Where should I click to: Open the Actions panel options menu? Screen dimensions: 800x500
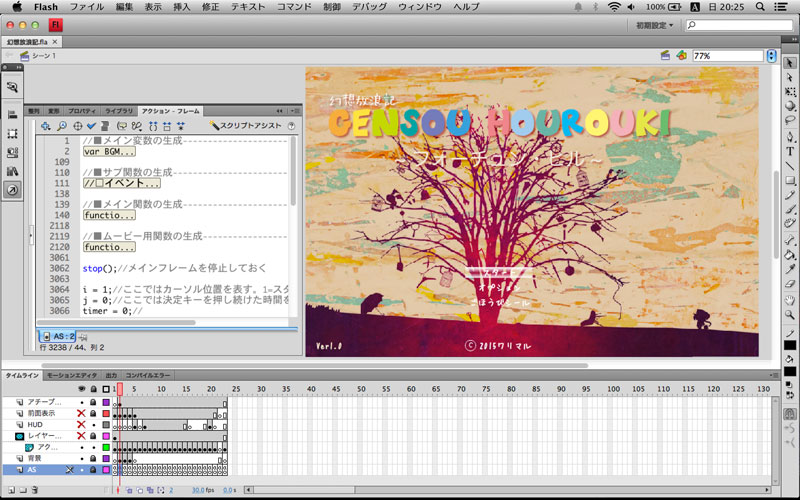pos(296,111)
